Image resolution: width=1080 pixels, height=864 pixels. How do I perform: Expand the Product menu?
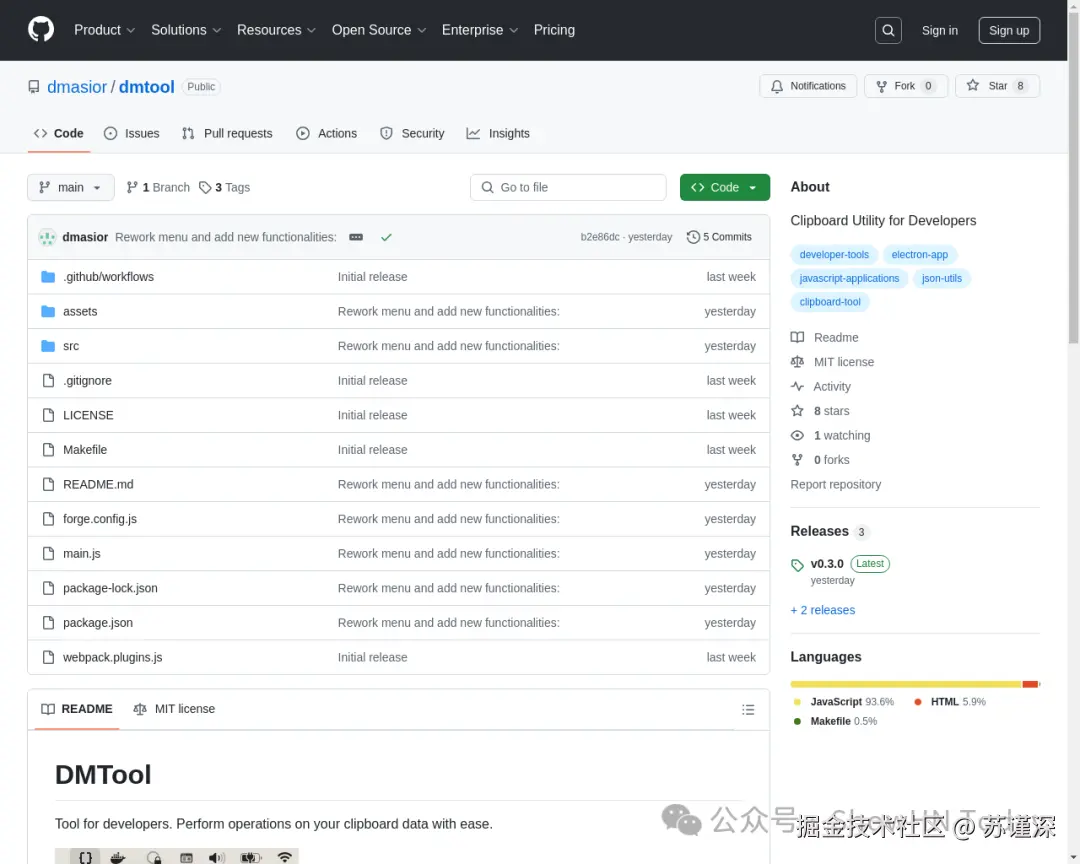104,30
